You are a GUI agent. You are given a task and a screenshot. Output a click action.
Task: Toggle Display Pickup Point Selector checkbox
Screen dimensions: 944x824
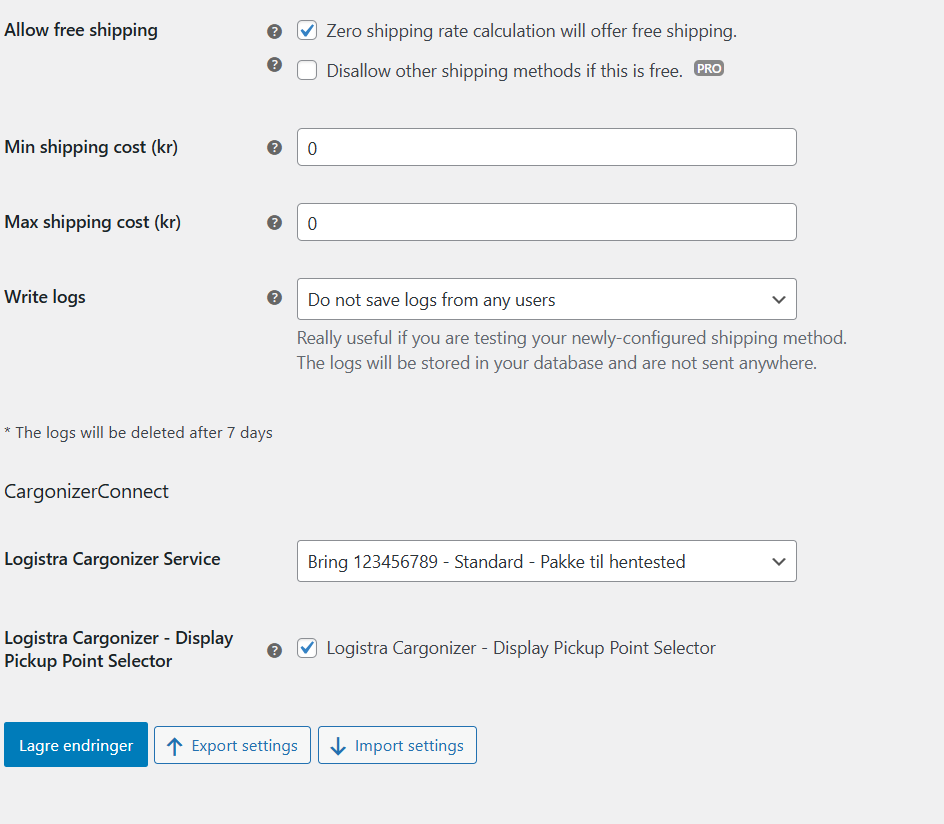point(307,648)
